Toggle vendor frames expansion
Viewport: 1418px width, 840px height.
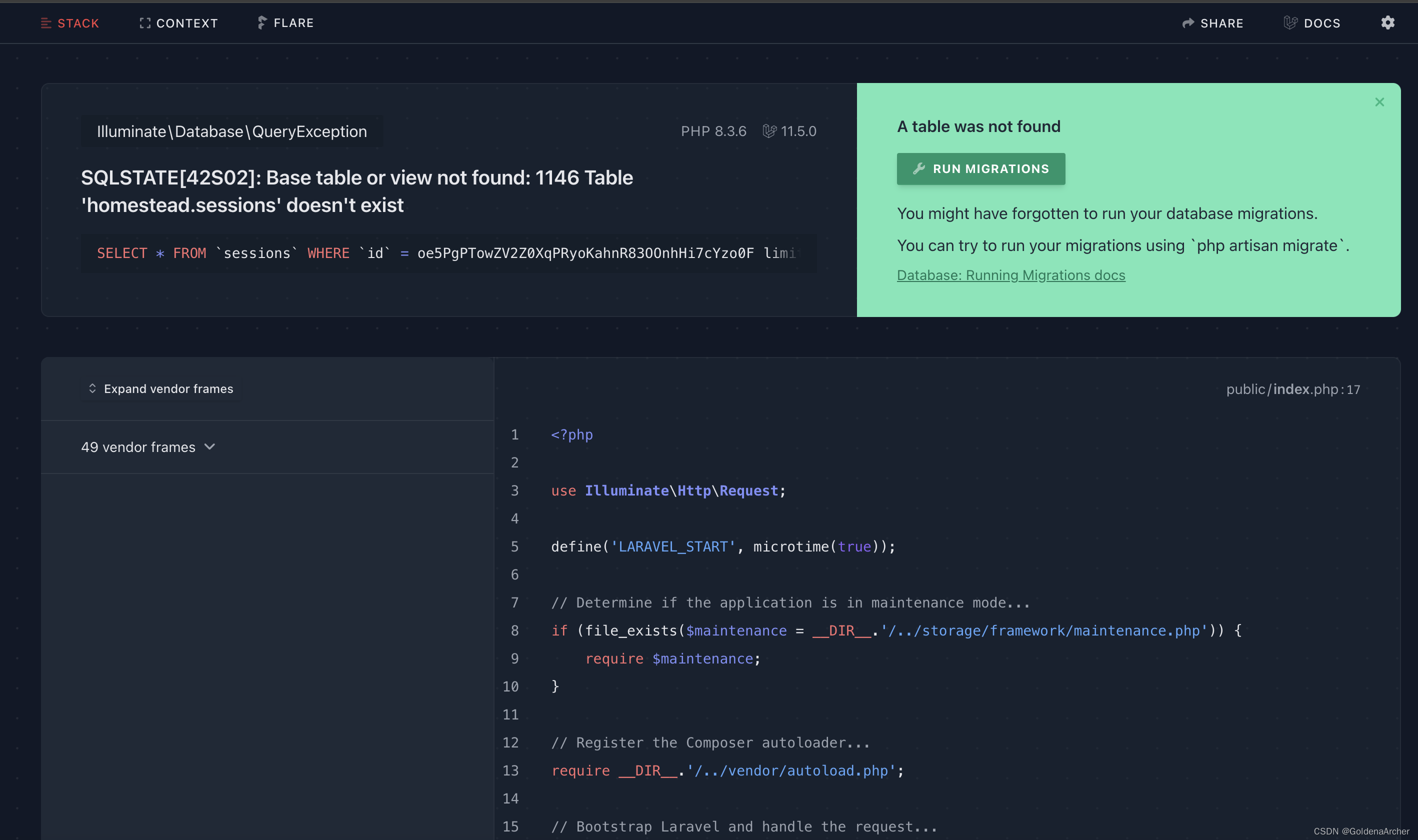[x=159, y=388]
